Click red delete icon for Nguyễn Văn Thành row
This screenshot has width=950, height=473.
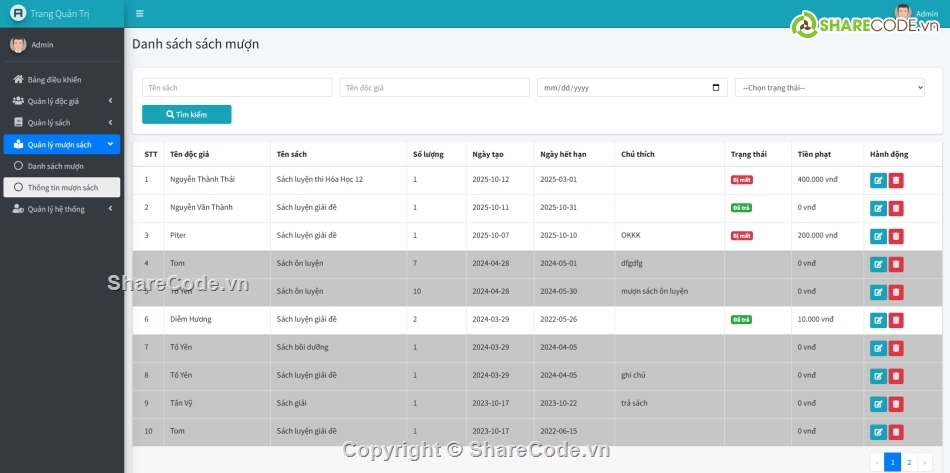(x=896, y=209)
